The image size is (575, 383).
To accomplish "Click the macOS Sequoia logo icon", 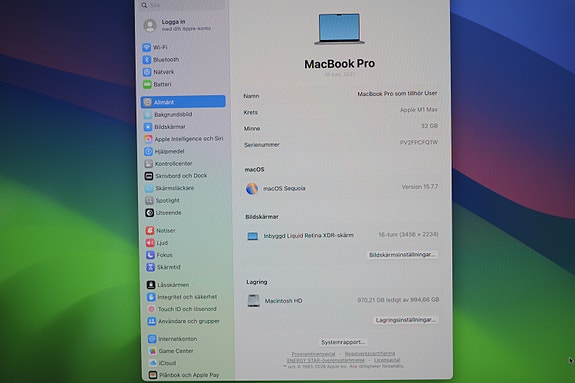I will [x=252, y=189].
